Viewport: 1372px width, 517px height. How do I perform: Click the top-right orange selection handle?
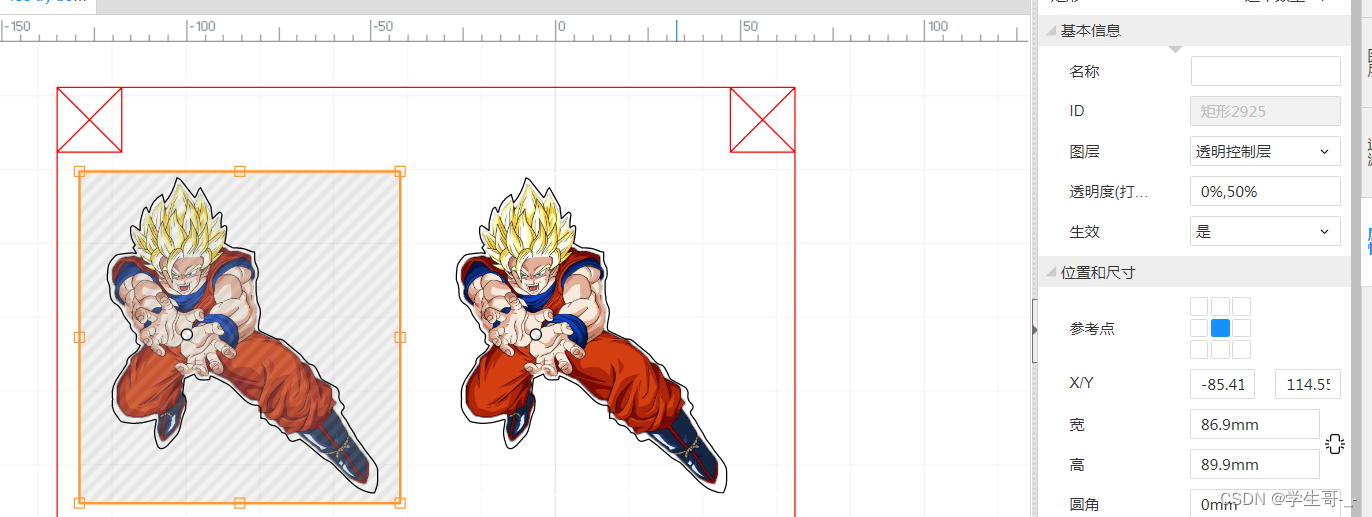400,171
